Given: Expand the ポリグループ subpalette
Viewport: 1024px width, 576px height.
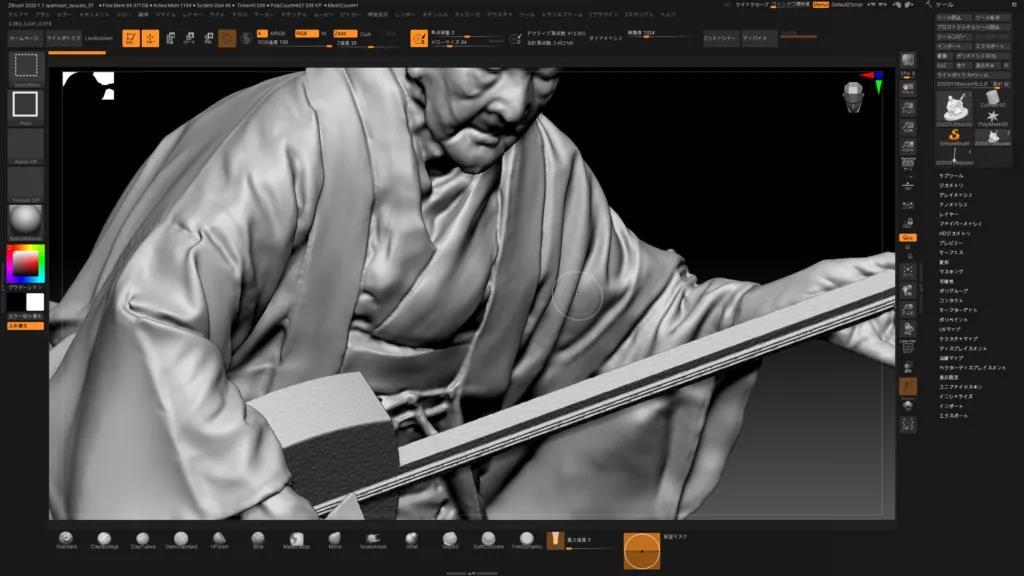Looking at the screenshot, I should pyautogui.click(x=953, y=291).
